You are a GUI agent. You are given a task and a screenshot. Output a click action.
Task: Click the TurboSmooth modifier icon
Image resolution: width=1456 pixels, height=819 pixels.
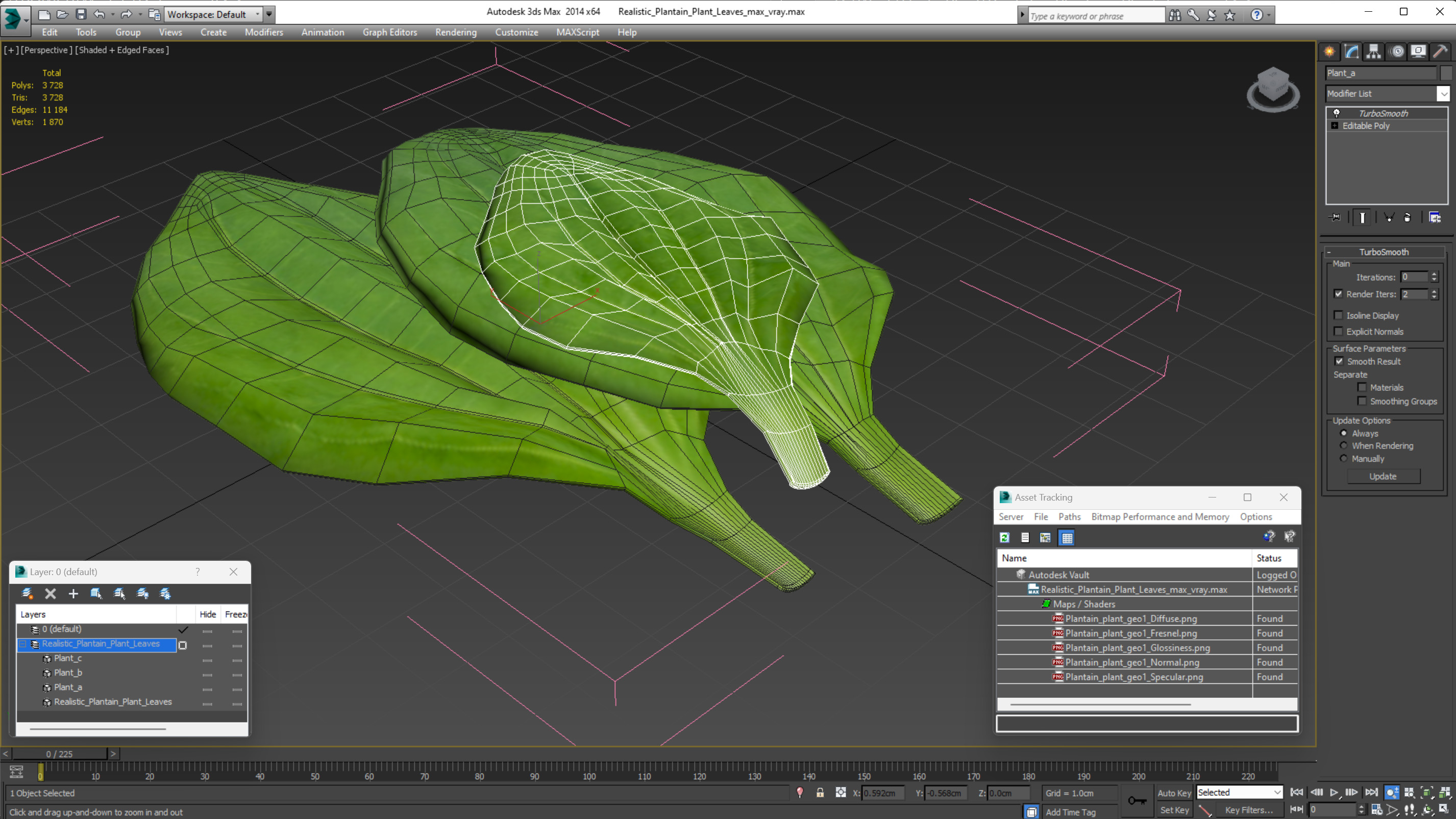click(x=1337, y=112)
